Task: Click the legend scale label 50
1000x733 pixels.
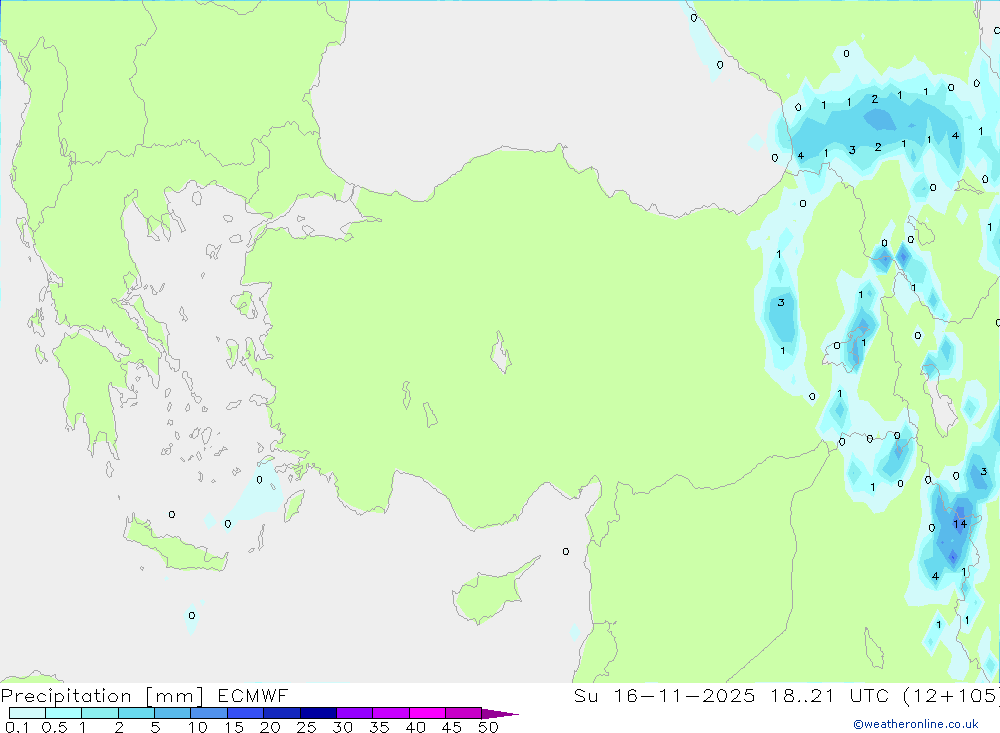Action: (x=488, y=727)
